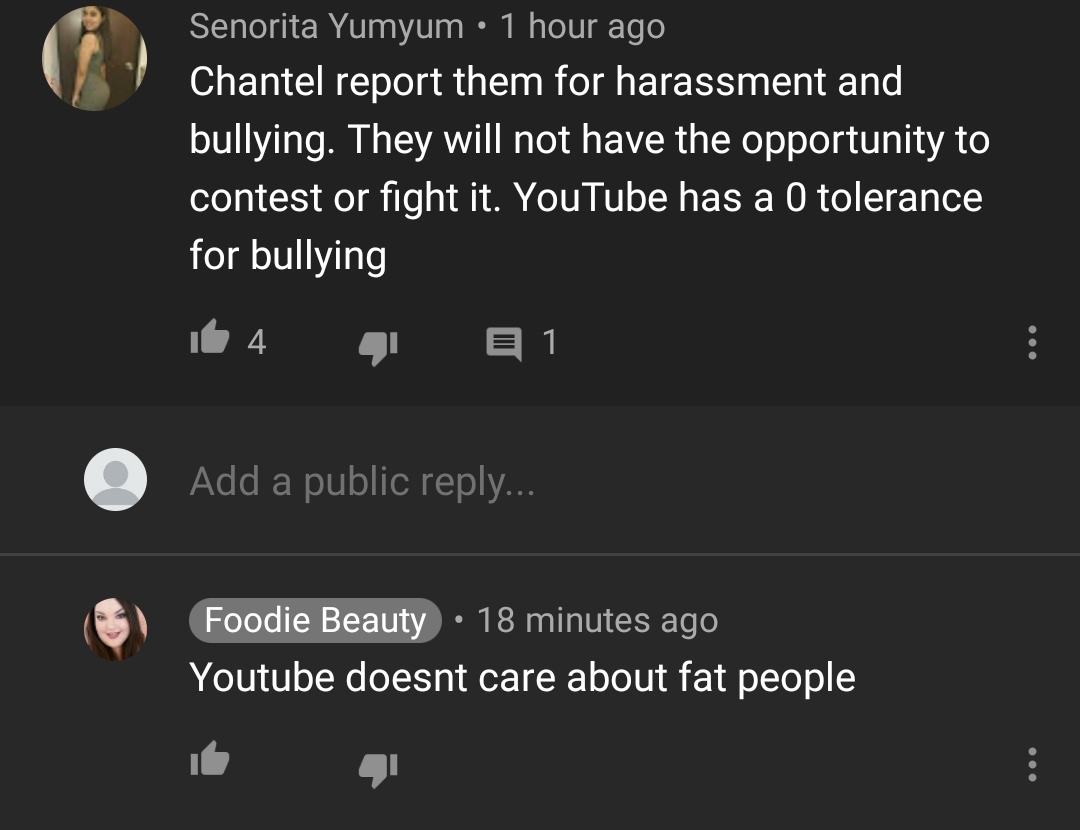Click the like count 4

click(x=256, y=342)
